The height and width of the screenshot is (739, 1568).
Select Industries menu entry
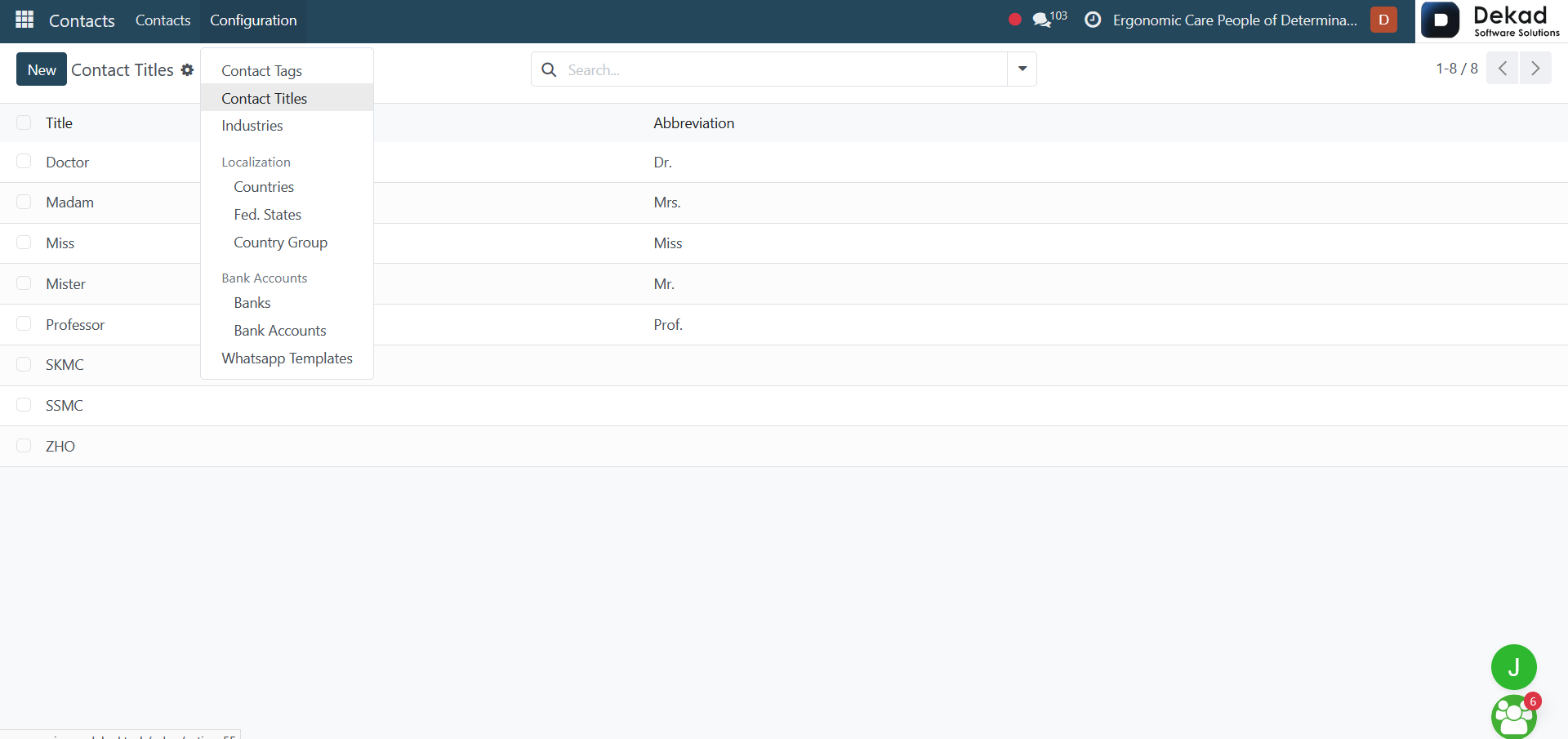point(287,126)
